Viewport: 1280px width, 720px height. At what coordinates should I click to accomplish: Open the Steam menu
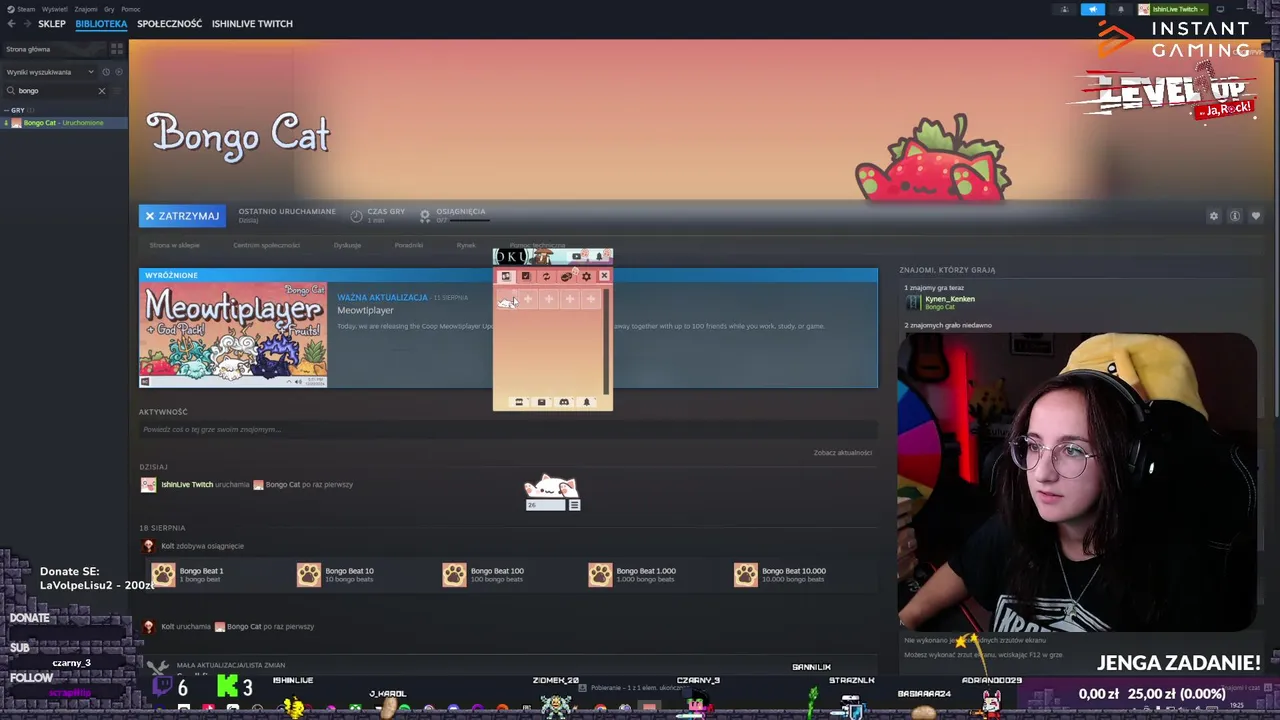click(x=22, y=9)
